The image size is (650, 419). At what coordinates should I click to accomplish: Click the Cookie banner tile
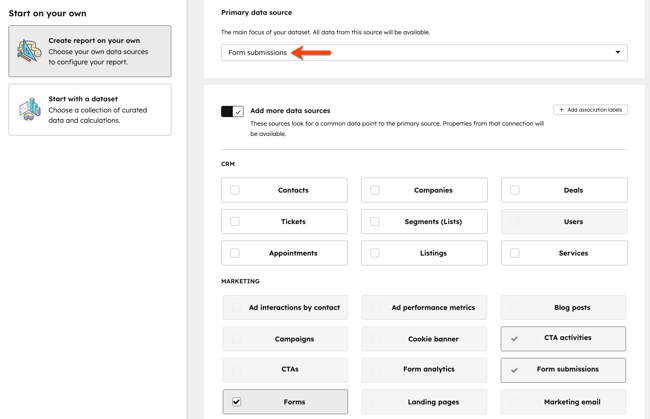pos(424,339)
